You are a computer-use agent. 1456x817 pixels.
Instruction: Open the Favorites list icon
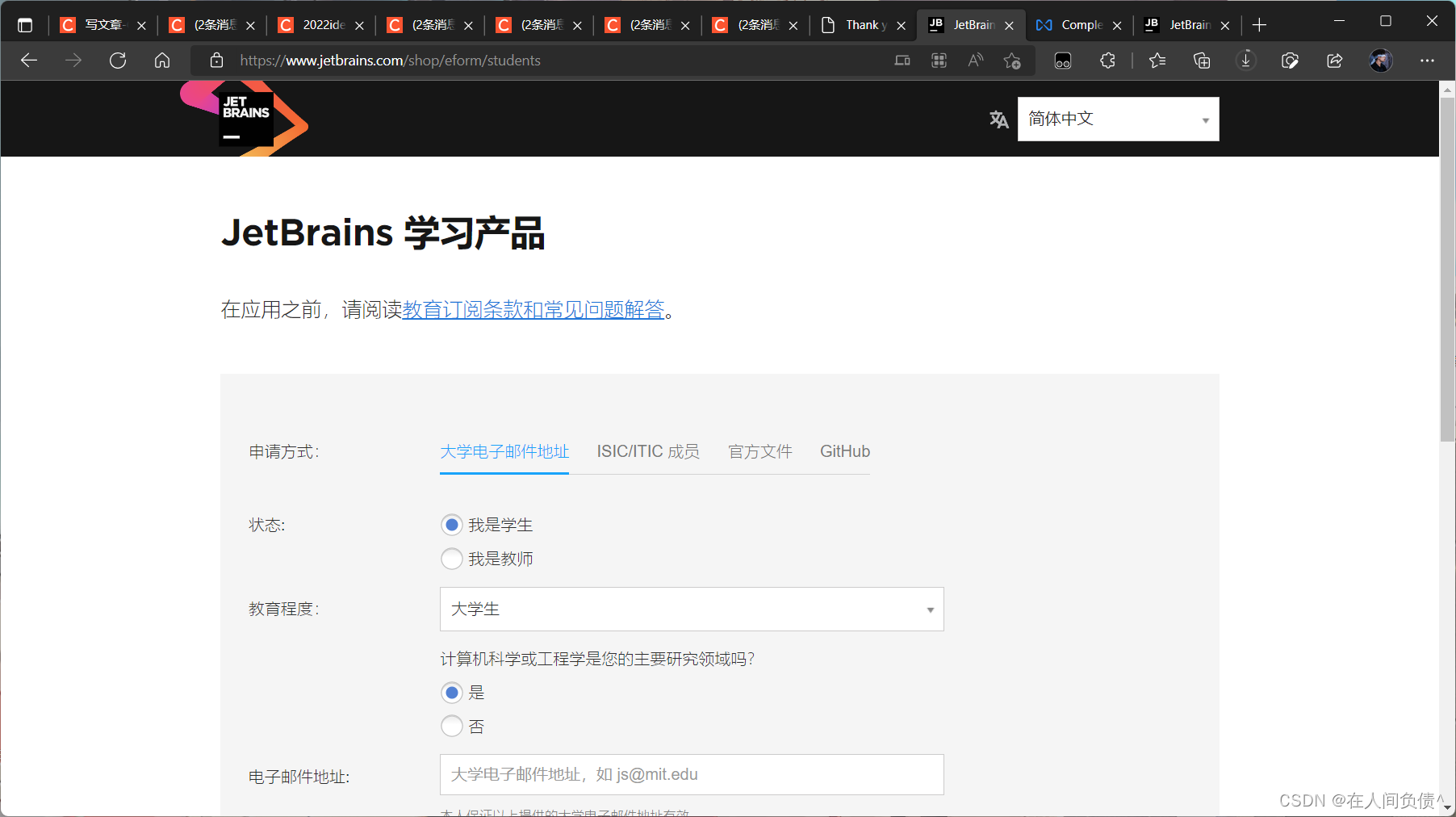1157,61
